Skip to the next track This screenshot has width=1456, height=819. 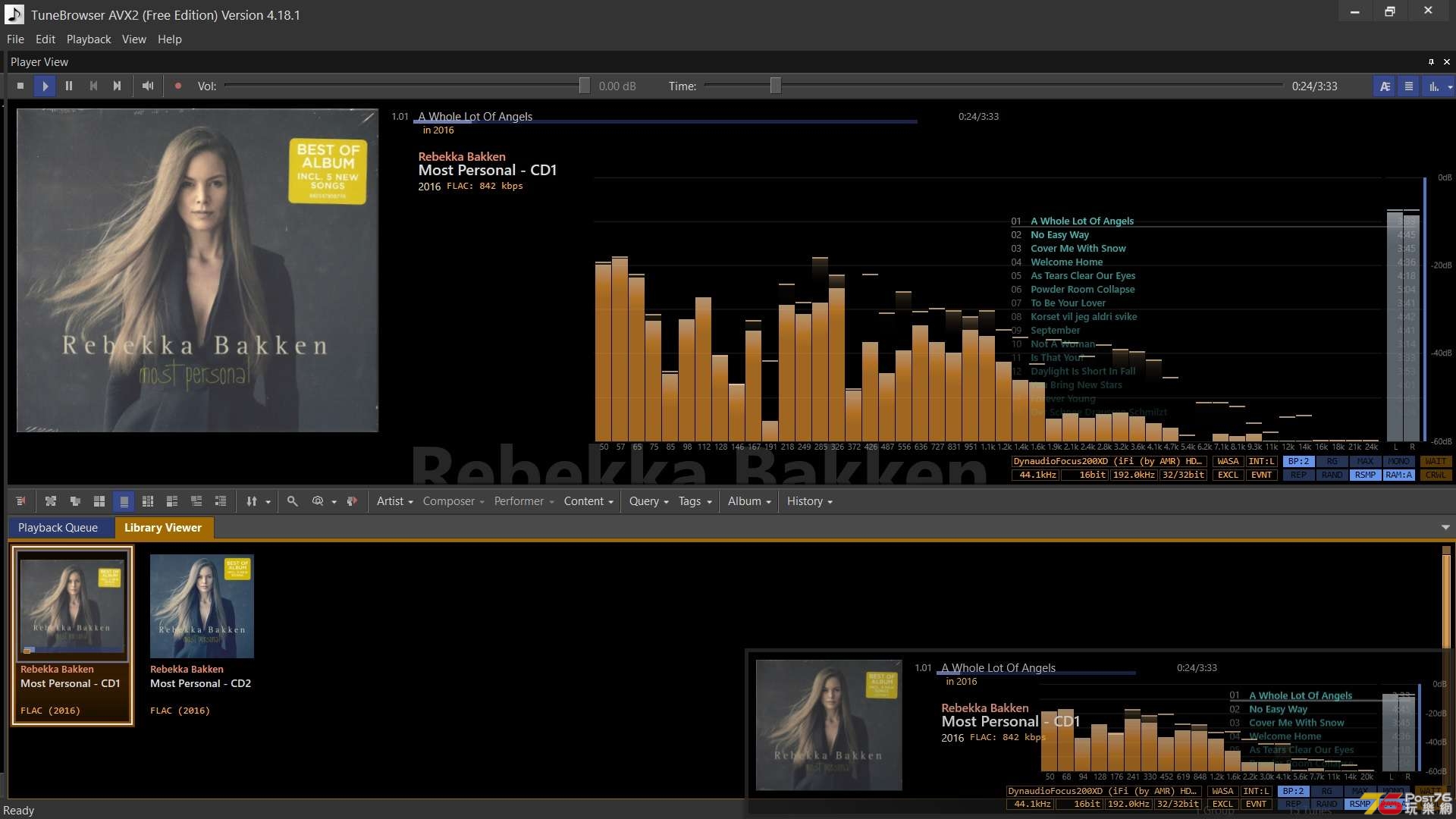pyautogui.click(x=117, y=86)
